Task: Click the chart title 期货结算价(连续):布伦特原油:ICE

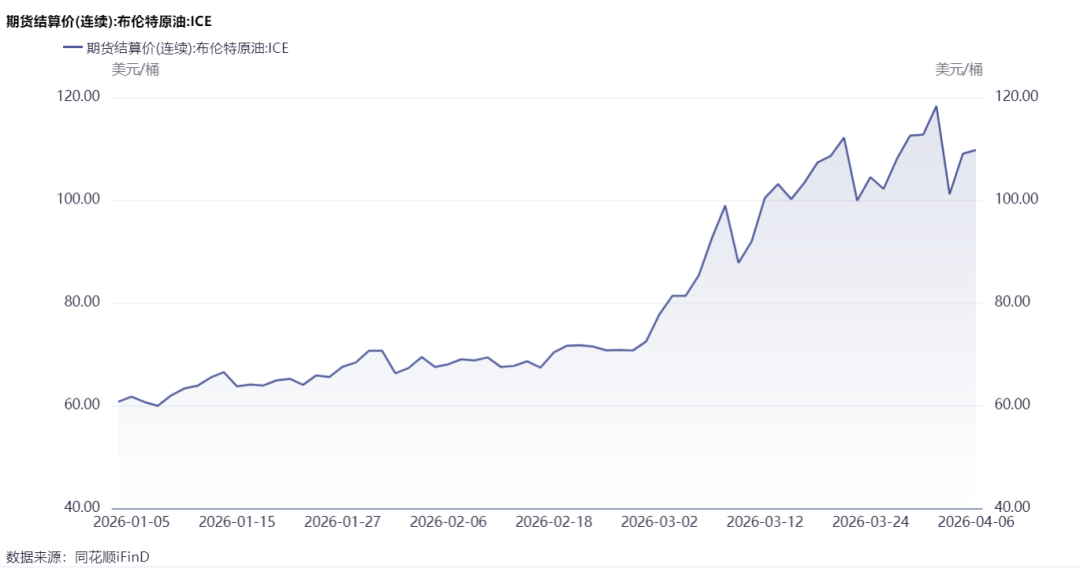Action: (109, 22)
